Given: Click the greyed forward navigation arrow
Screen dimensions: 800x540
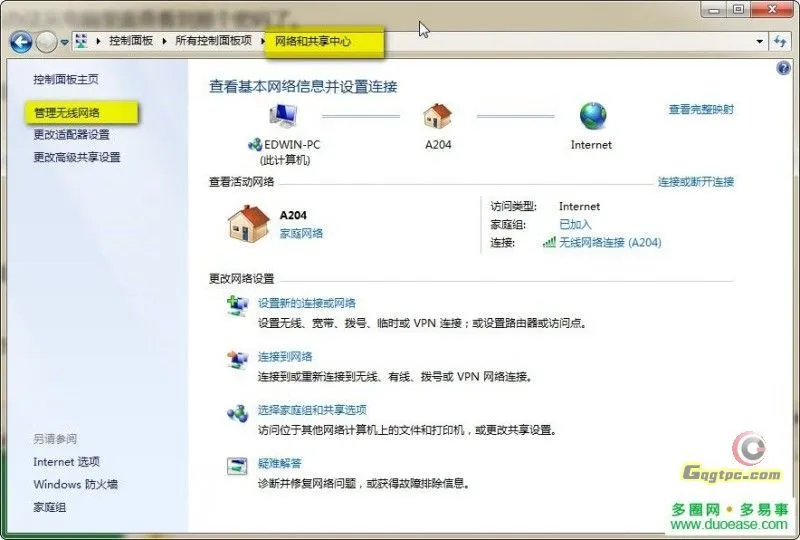Looking at the screenshot, I should (46, 42).
